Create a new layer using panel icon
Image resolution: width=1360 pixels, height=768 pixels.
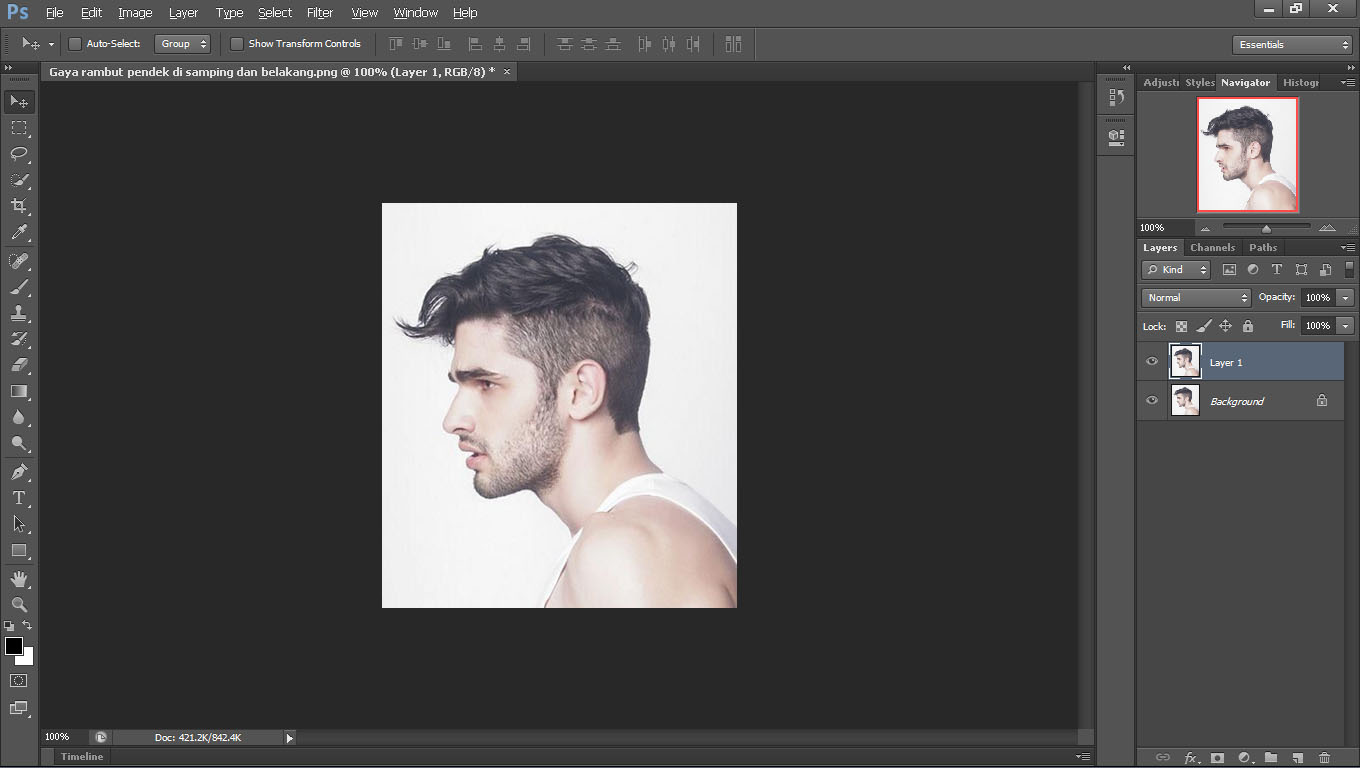(x=1298, y=758)
